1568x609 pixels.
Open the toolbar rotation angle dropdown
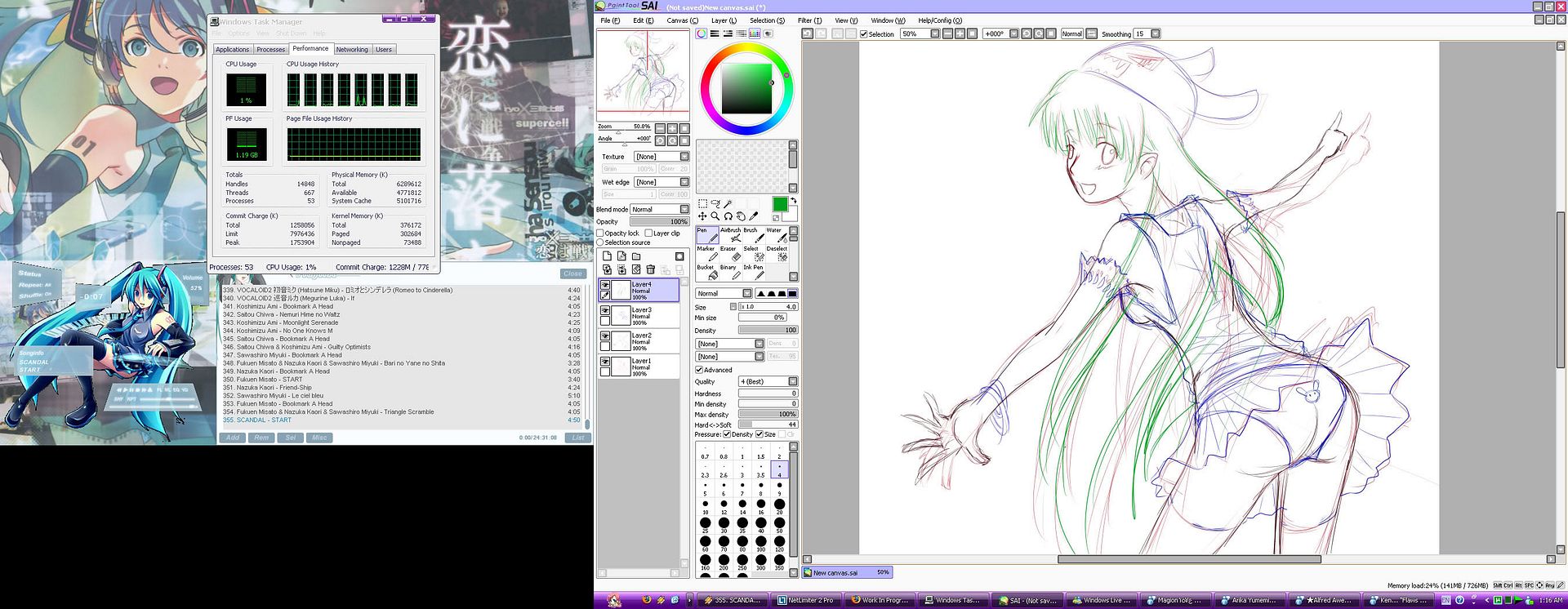click(1000, 34)
